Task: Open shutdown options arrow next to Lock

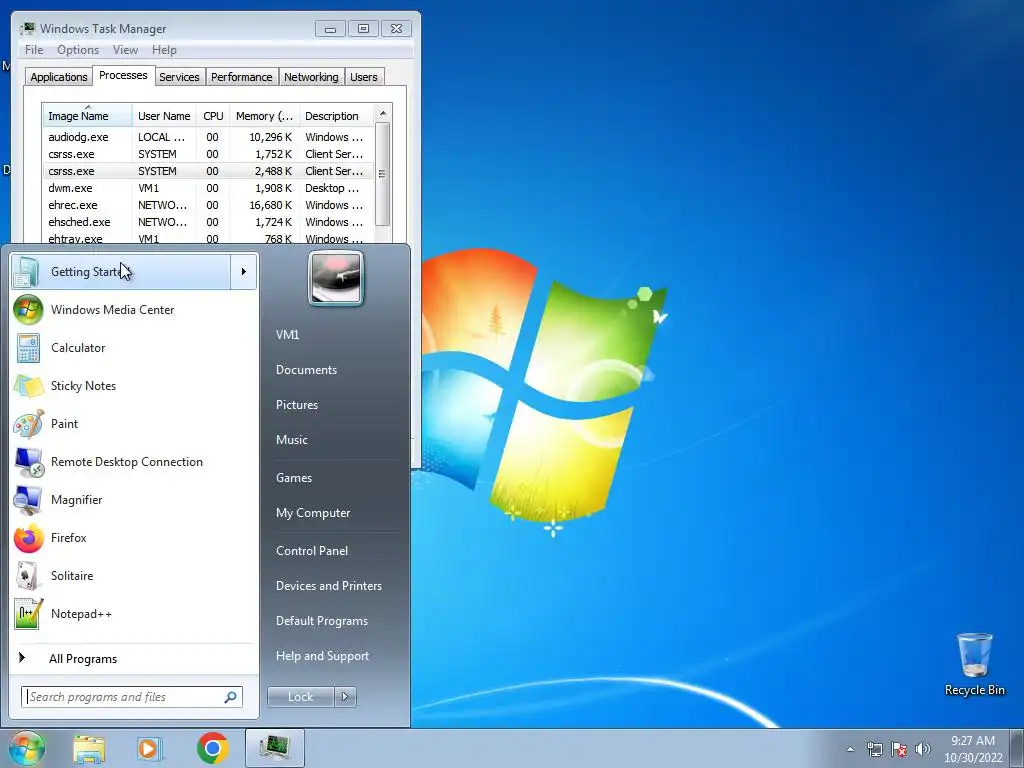Action: pyautogui.click(x=345, y=697)
